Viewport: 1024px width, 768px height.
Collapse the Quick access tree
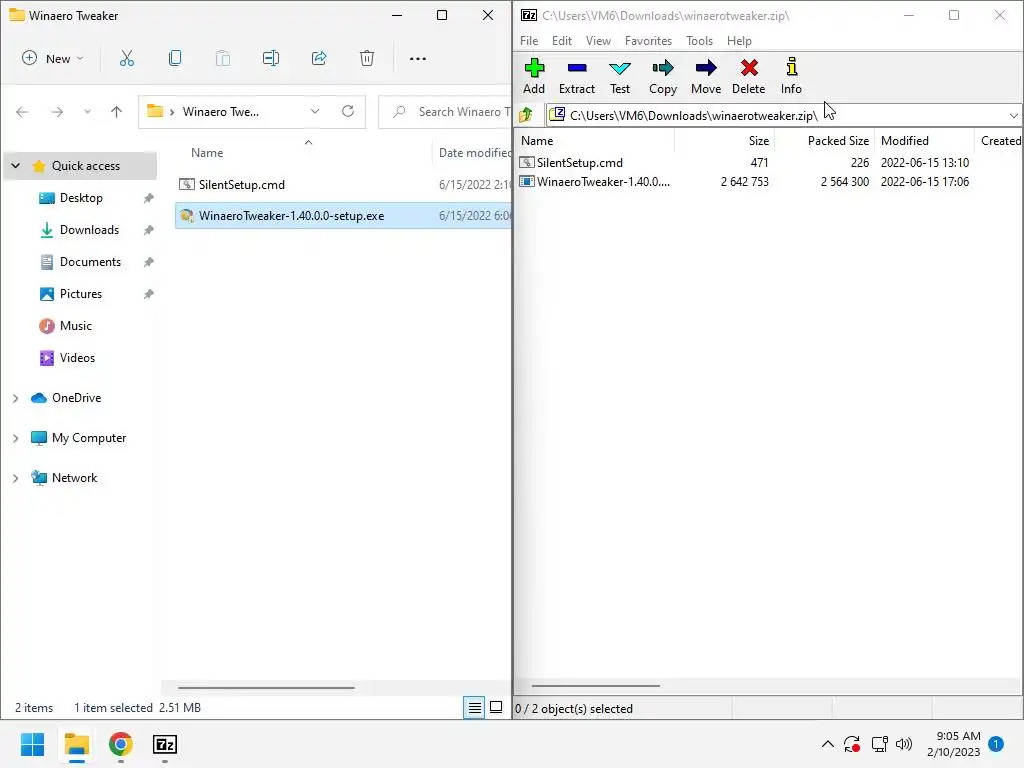[x=16, y=166]
